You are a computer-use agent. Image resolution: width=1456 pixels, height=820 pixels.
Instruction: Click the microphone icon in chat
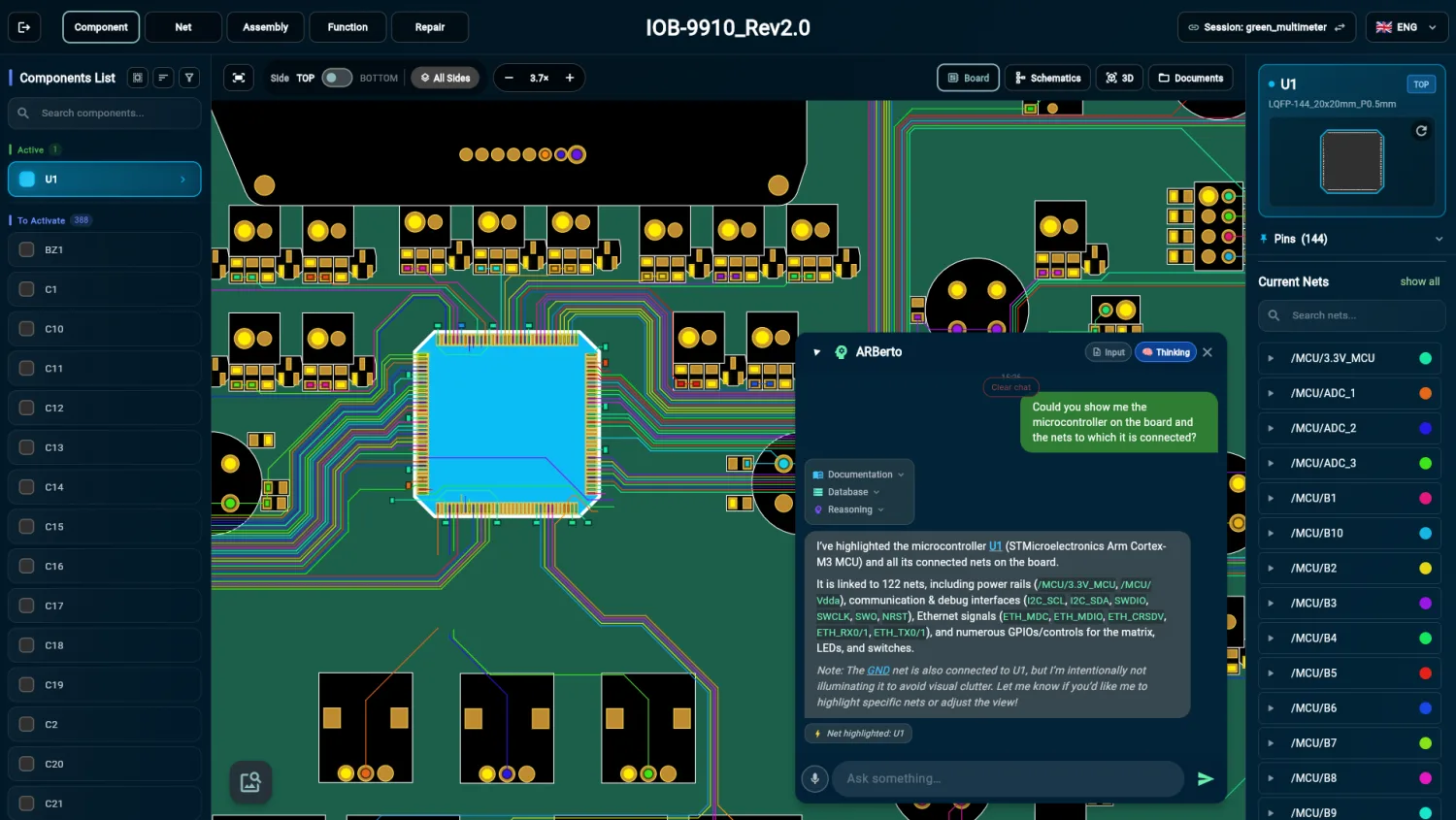coord(815,778)
